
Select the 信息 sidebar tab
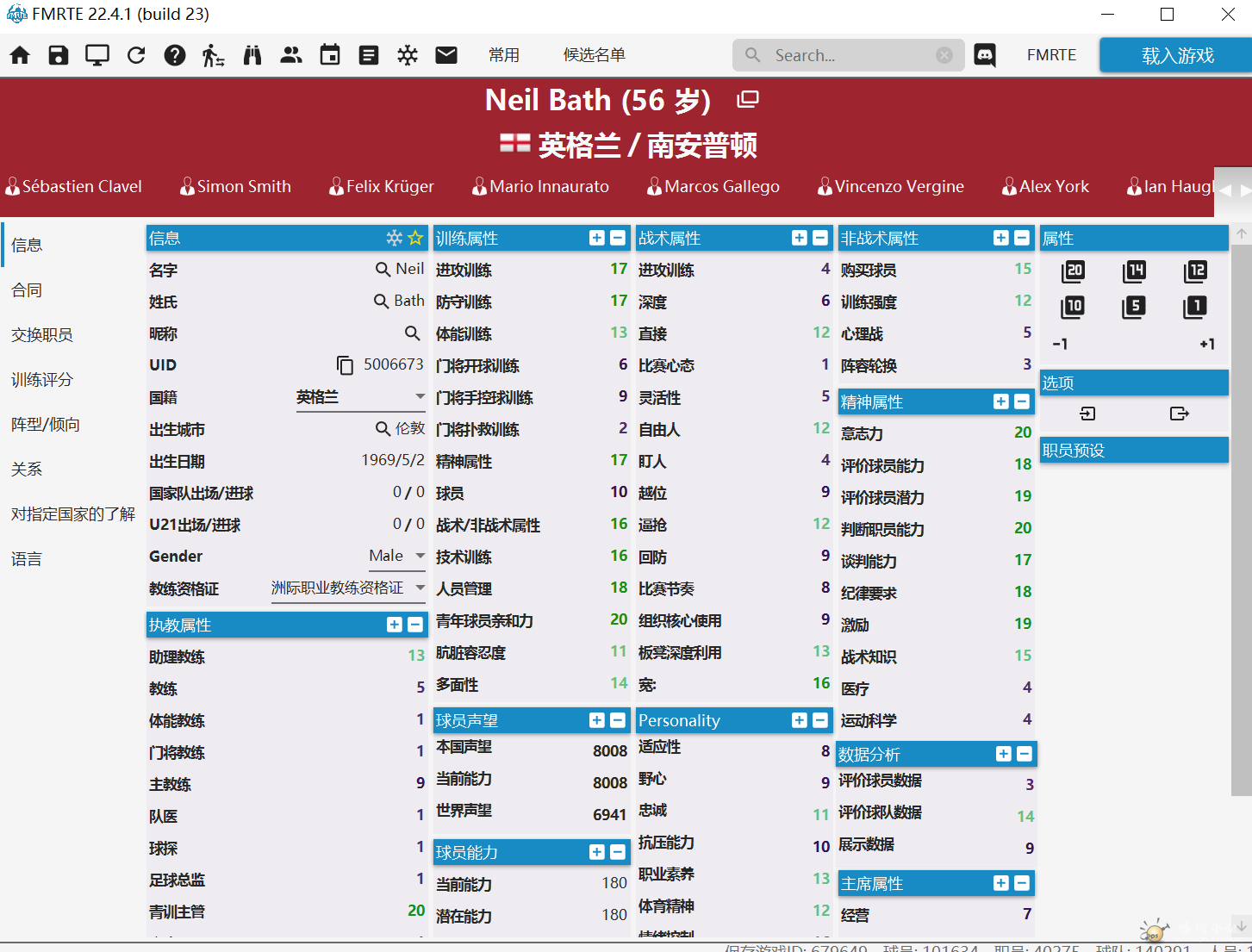click(x=71, y=246)
